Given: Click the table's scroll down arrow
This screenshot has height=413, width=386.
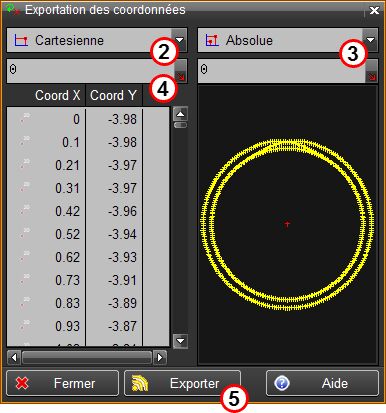Looking at the screenshot, I should click(x=181, y=341).
